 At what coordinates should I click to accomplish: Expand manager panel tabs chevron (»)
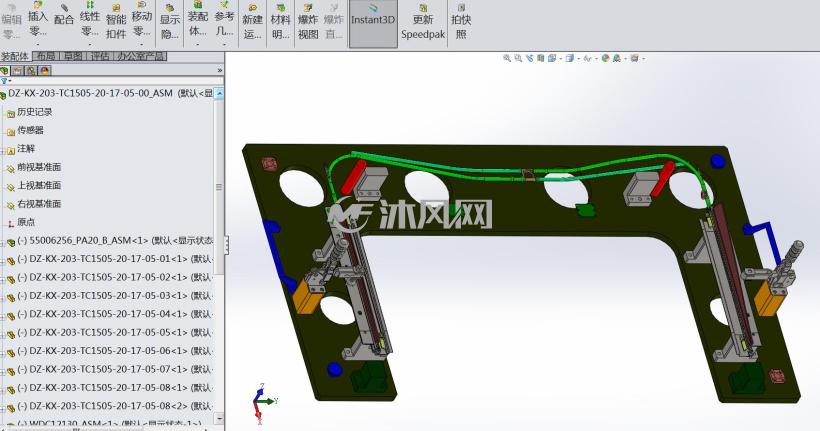(x=220, y=70)
